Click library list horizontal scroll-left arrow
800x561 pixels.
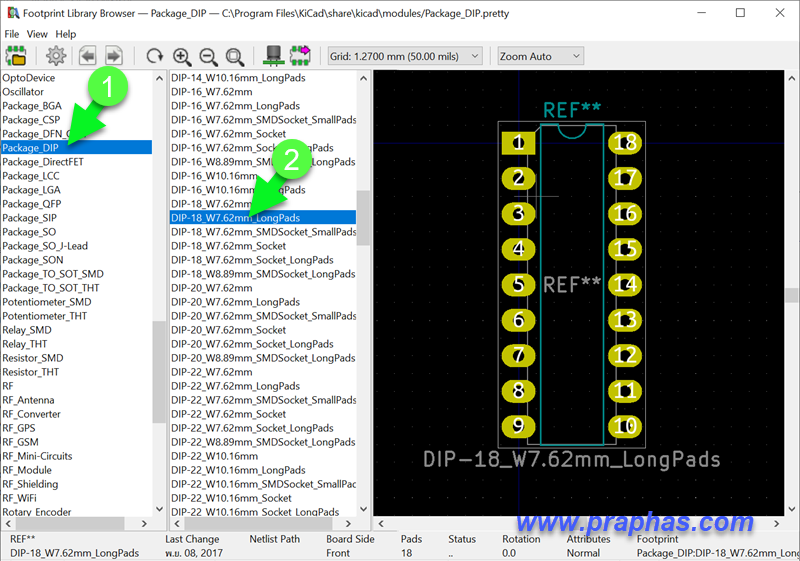tap(8, 523)
